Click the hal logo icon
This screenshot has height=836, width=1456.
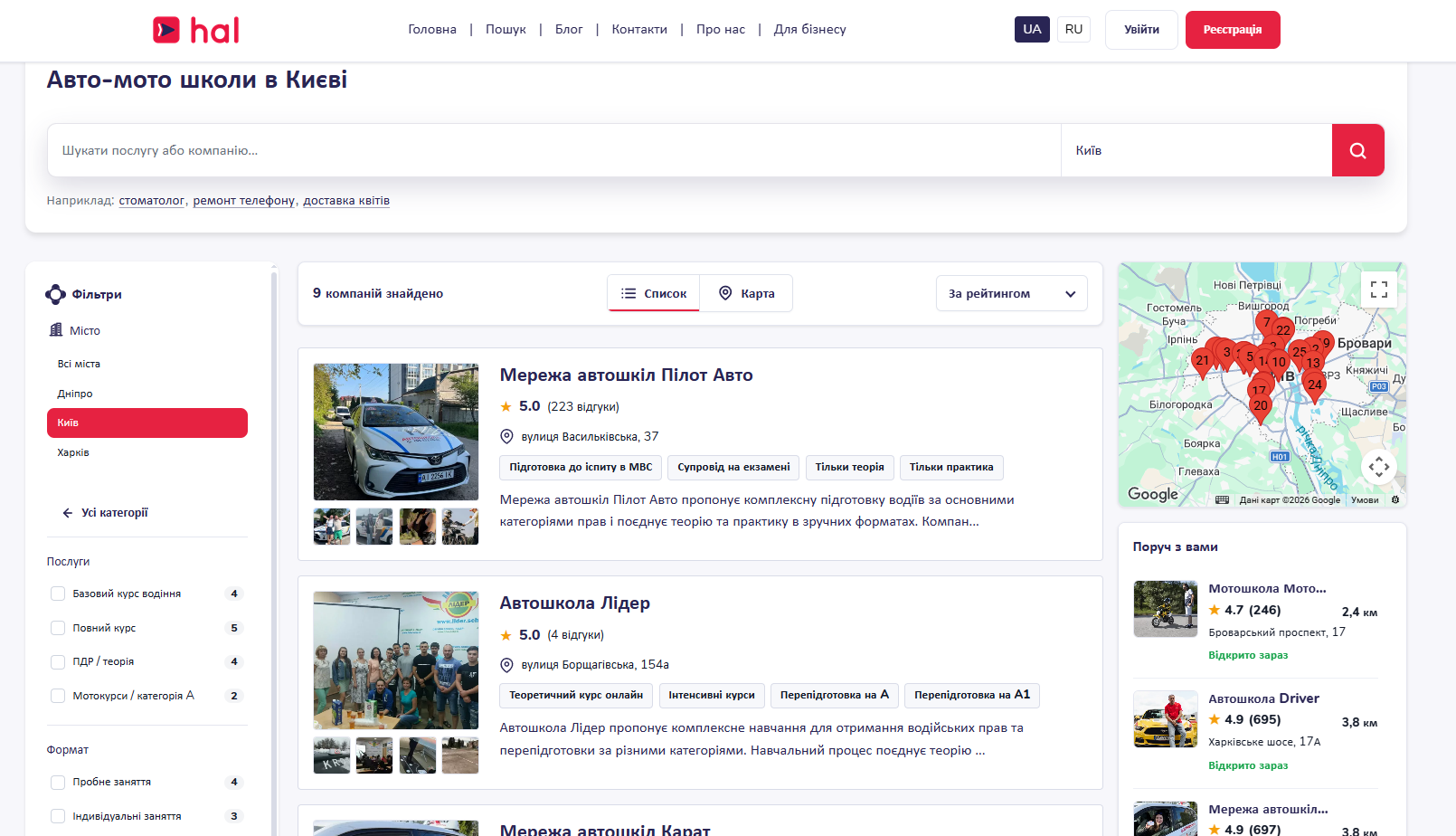[166, 30]
